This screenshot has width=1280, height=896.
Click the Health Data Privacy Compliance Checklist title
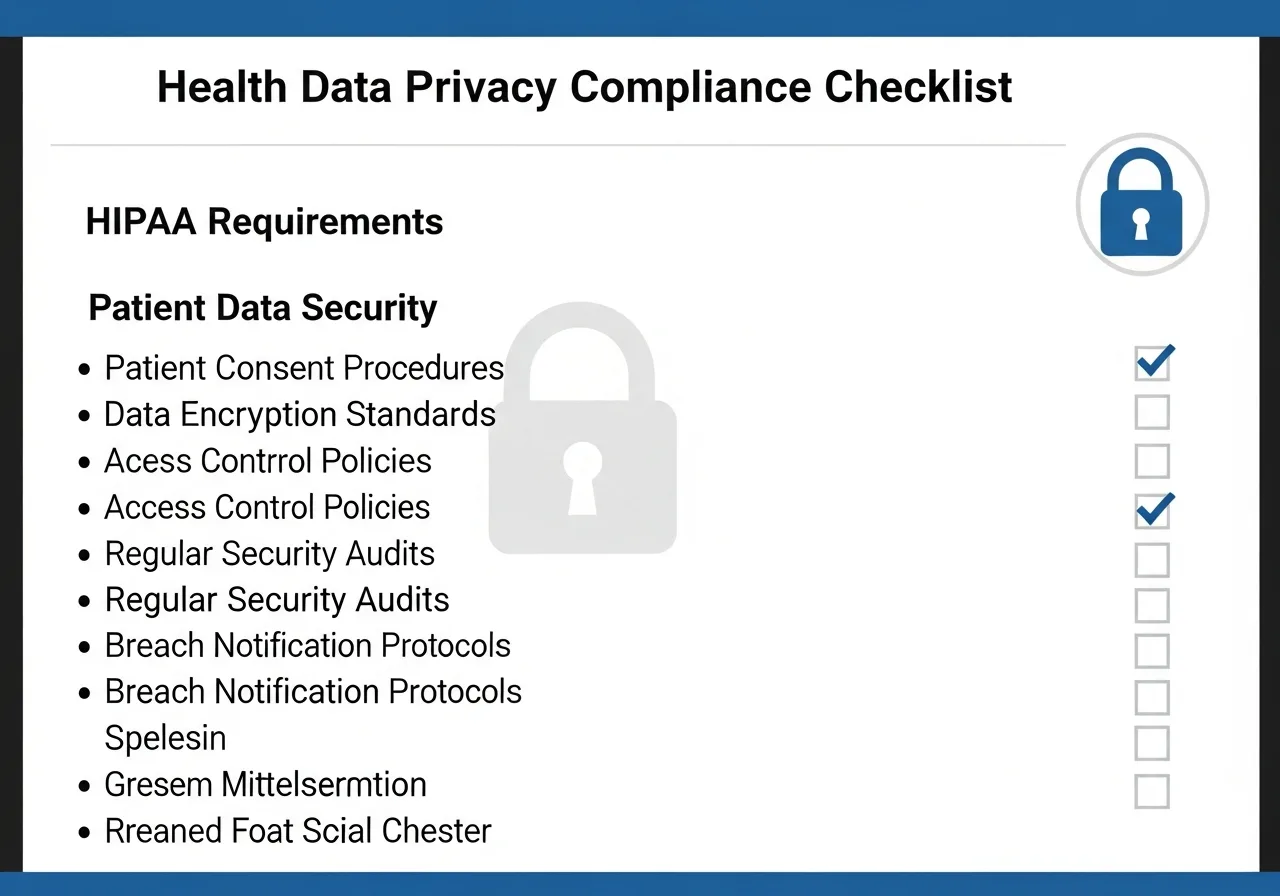(585, 88)
